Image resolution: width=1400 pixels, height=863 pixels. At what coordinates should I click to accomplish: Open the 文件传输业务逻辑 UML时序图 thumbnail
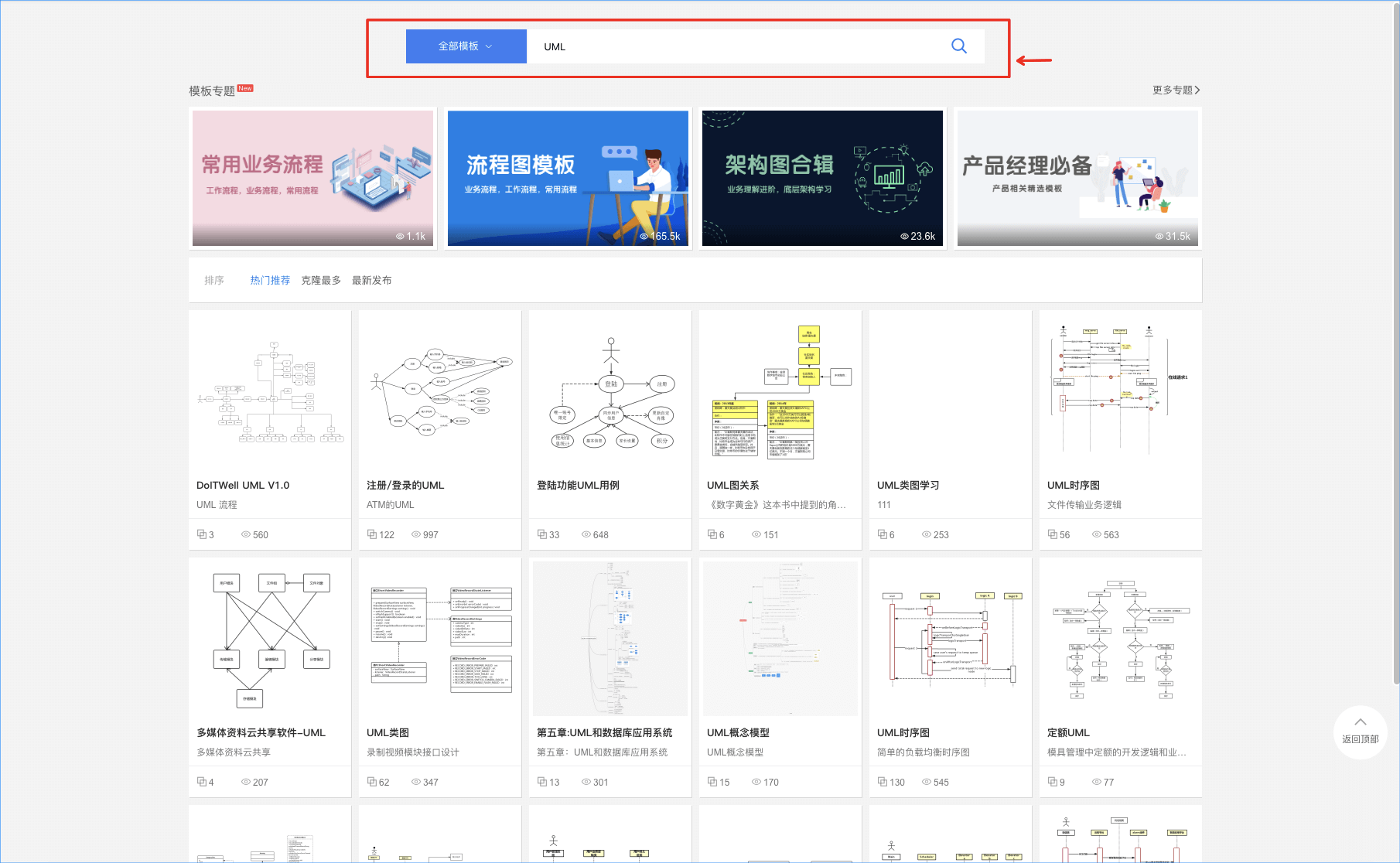click(x=1121, y=391)
